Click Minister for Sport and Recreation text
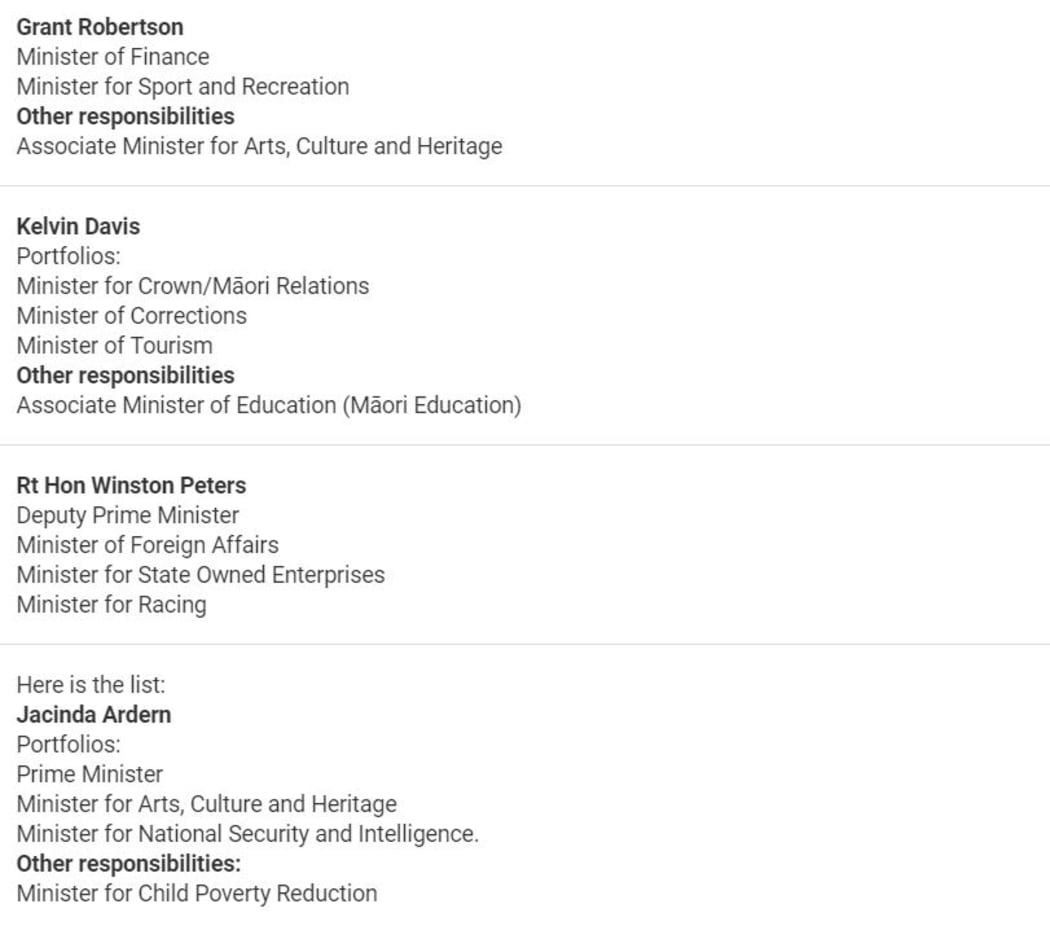1050x926 pixels. click(x=183, y=86)
